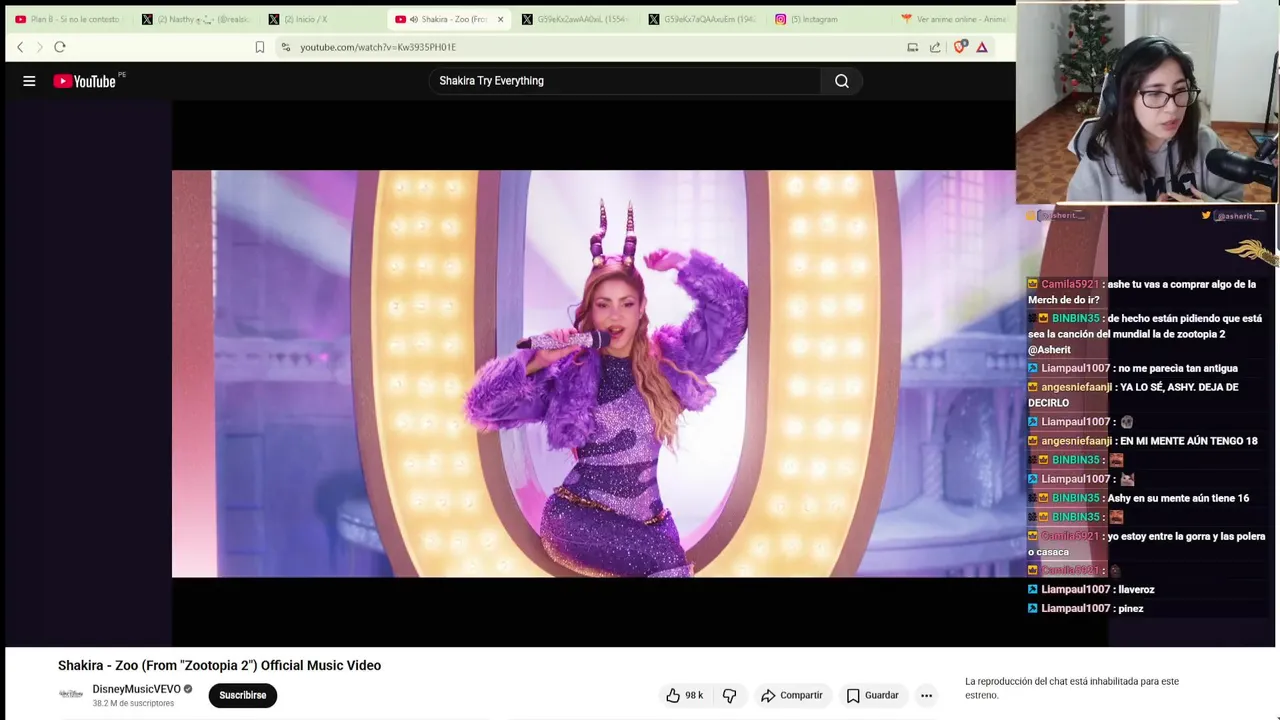This screenshot has height=720, width=1280.
Task: Switch to the Ver anime online tab
Action: coord(955,19)
